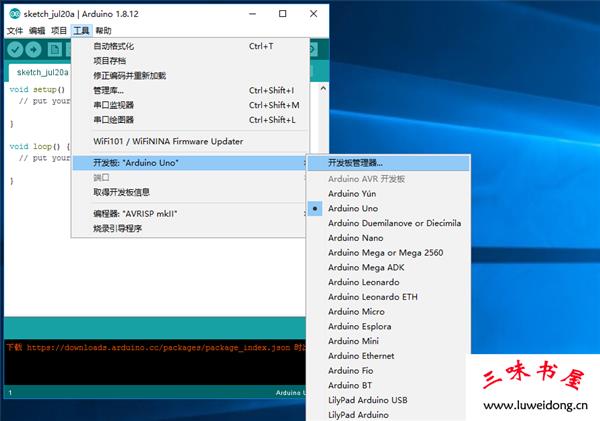600x421 pixels.
Task: Click the New sketch toolbar icon
Action: tap(54, 50)
